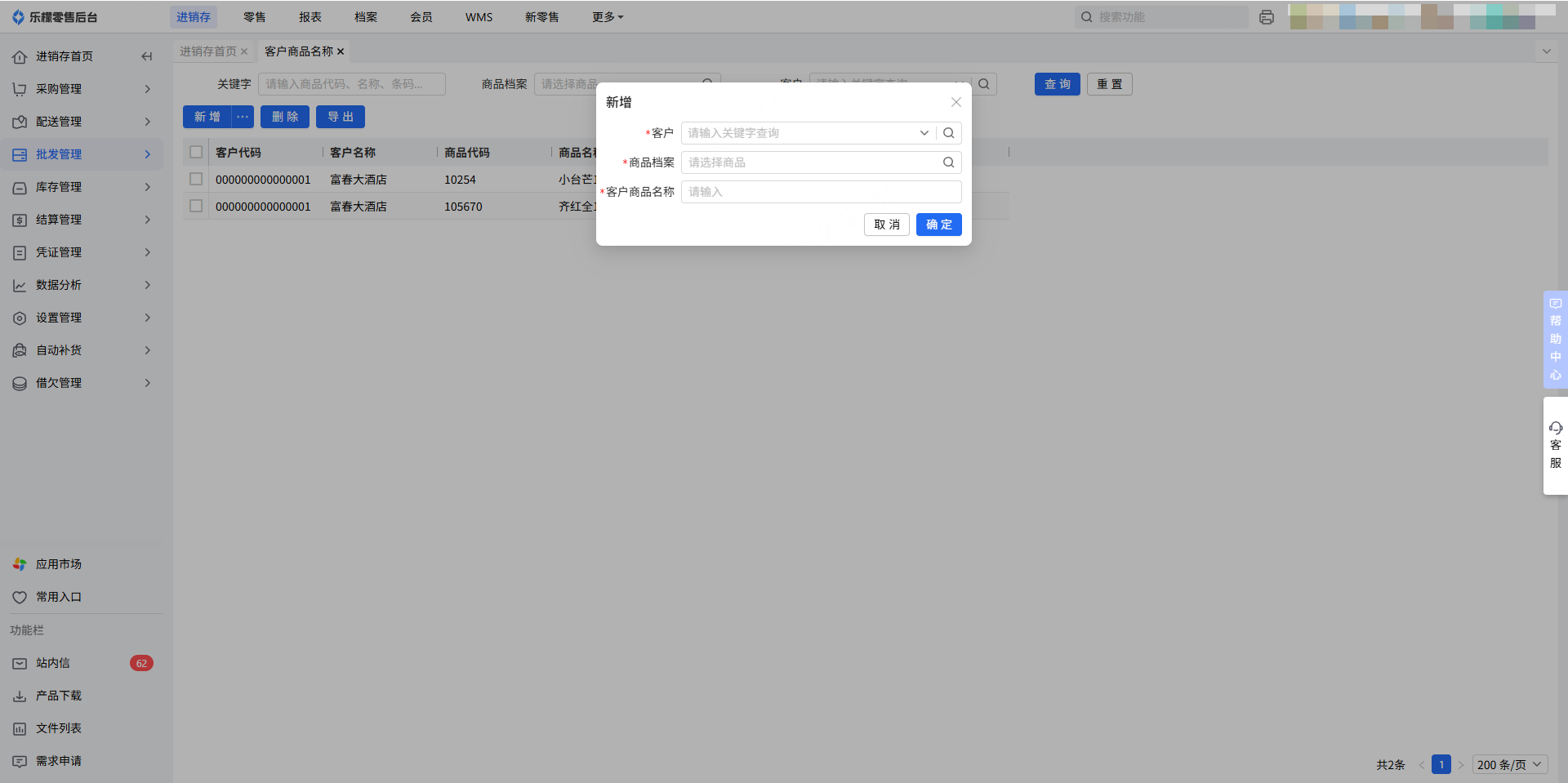Click the 删除 delete button
This screenshot has width=1568, height=783.
pos(285,117)
